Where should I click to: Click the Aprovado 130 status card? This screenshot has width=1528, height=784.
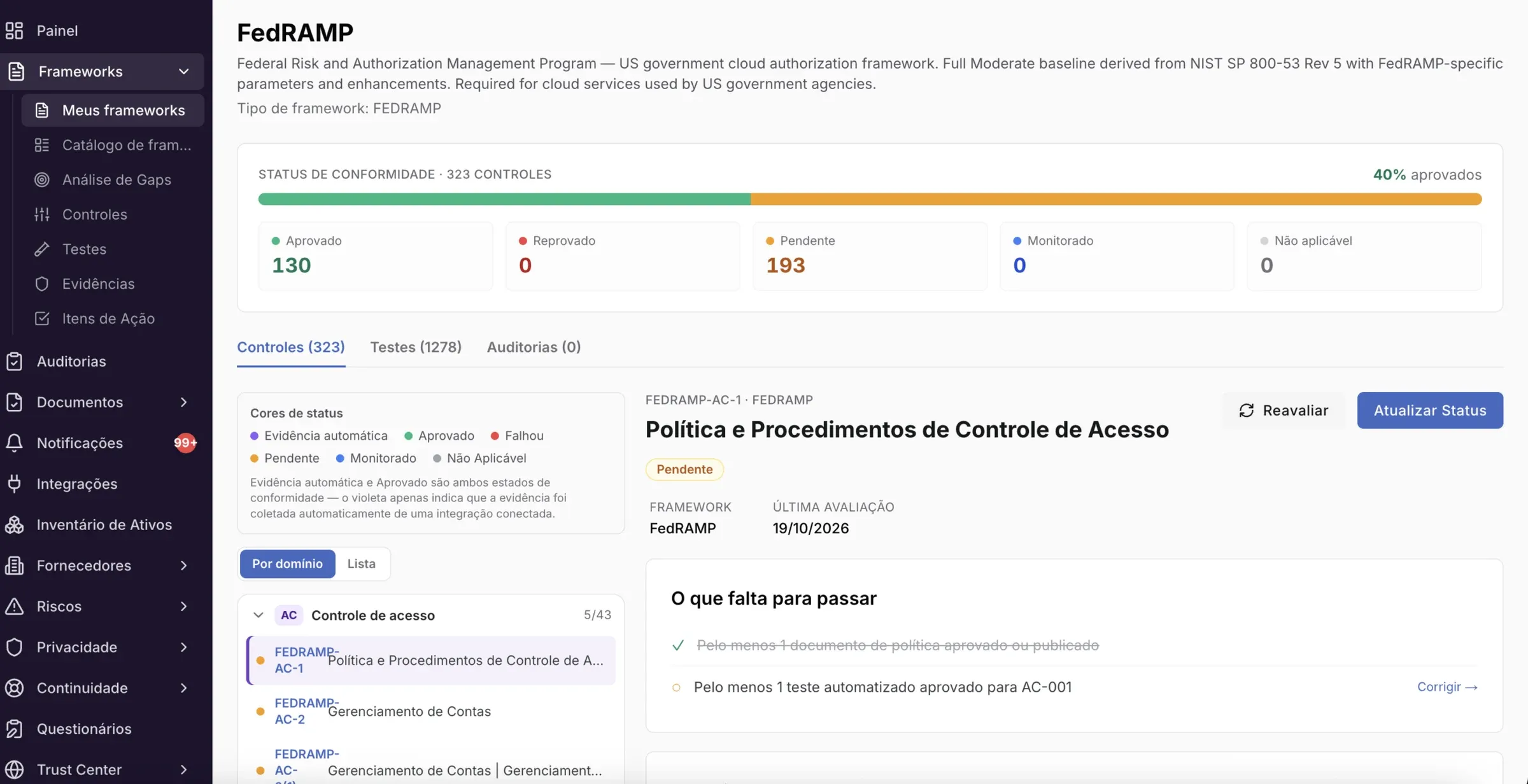click(x=376, y=256)
